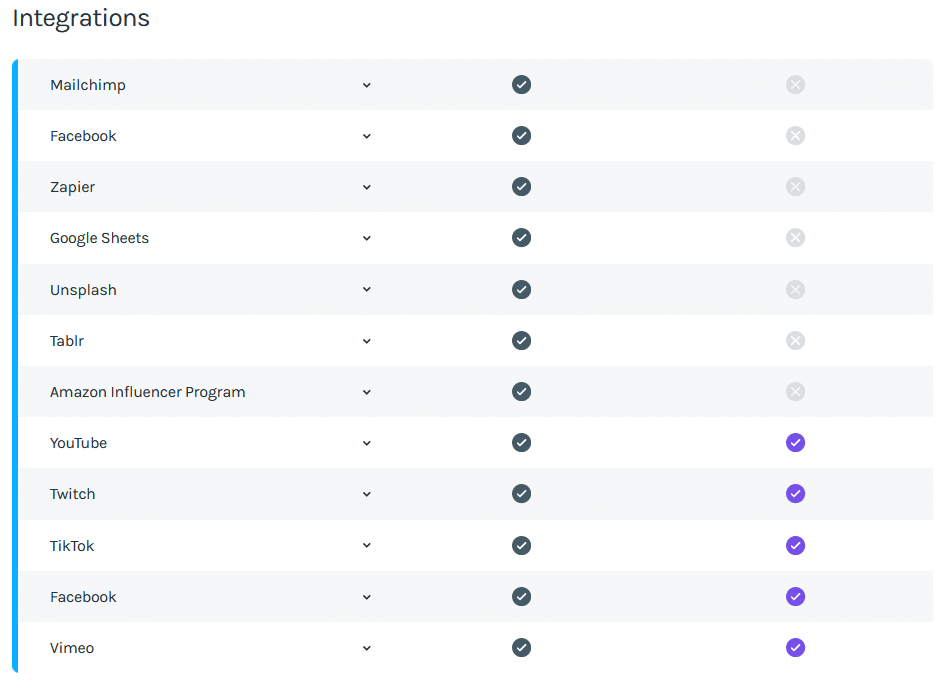936x688 pixels.
Task: Expand the TikTok row chevron
Action: [367, 545]
